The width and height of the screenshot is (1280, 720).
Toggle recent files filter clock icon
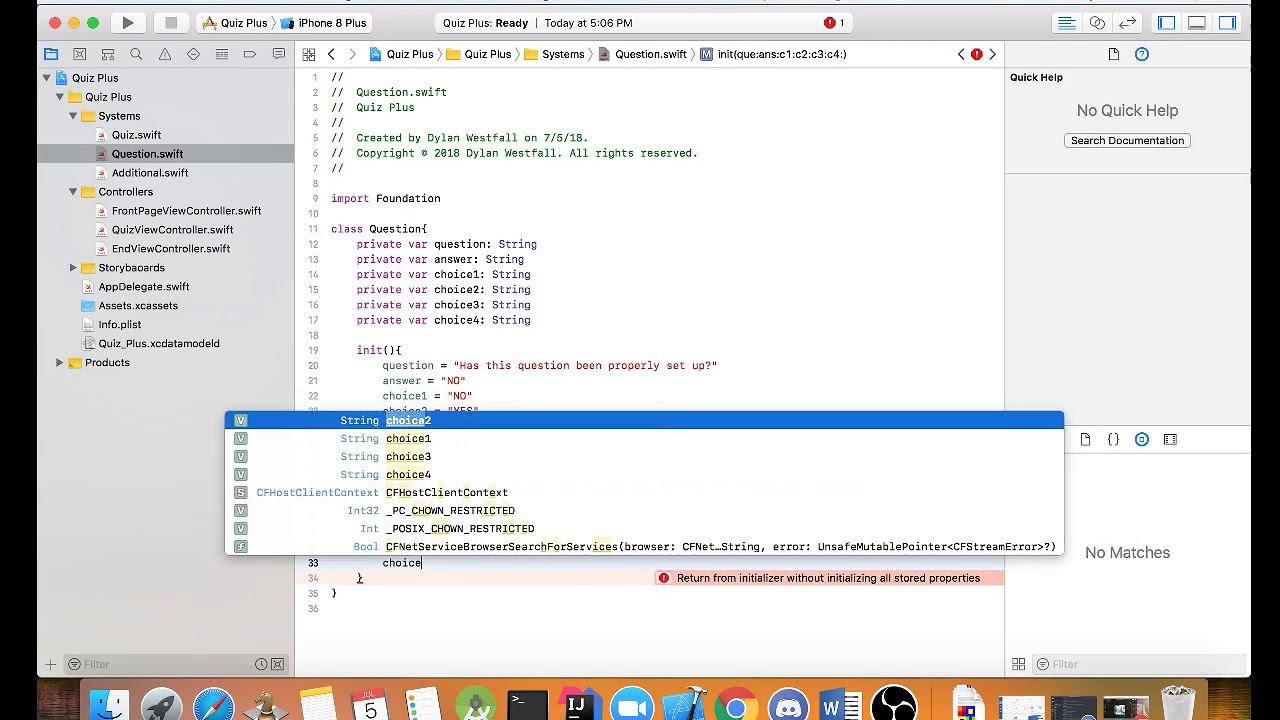[261, 664]
